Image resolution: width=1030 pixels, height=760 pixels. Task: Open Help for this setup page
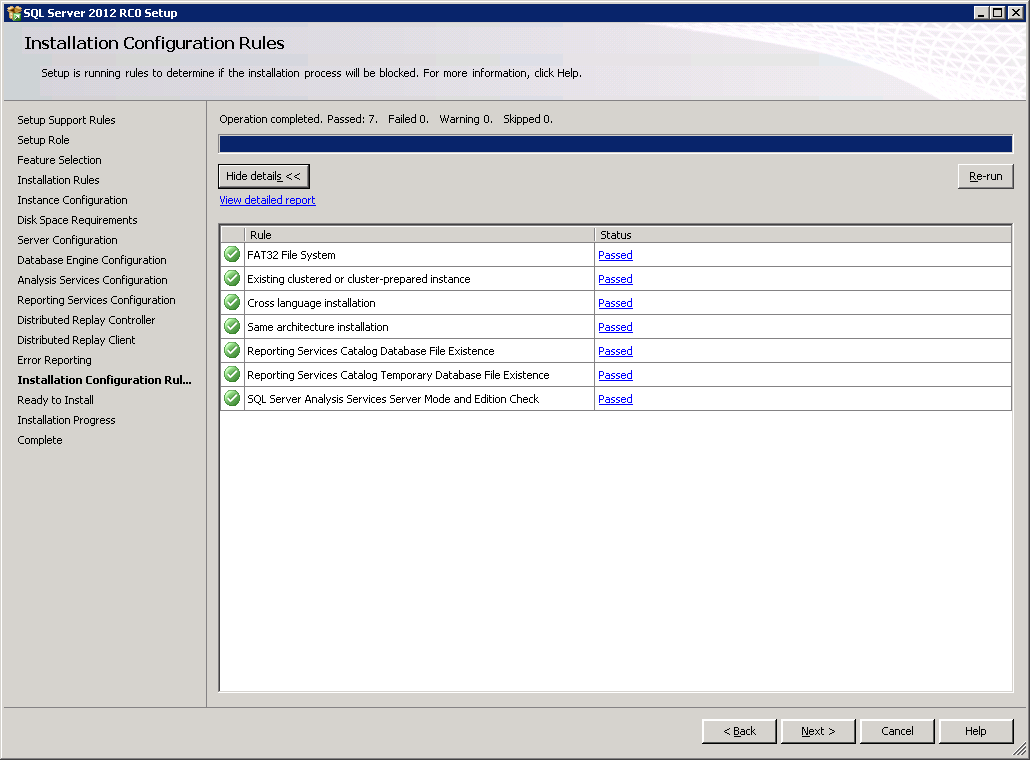pos(975,731)
